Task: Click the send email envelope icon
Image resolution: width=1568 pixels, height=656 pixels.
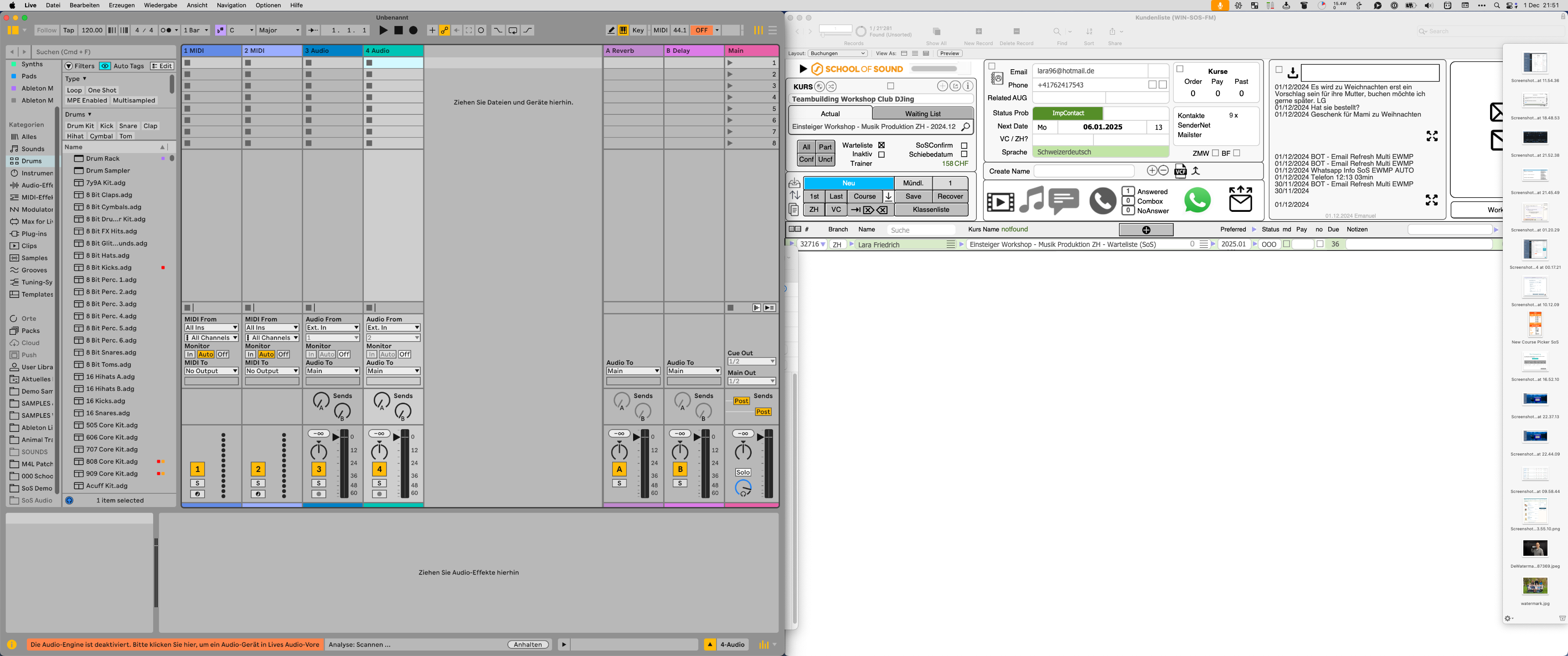Action: point(1241,199)
